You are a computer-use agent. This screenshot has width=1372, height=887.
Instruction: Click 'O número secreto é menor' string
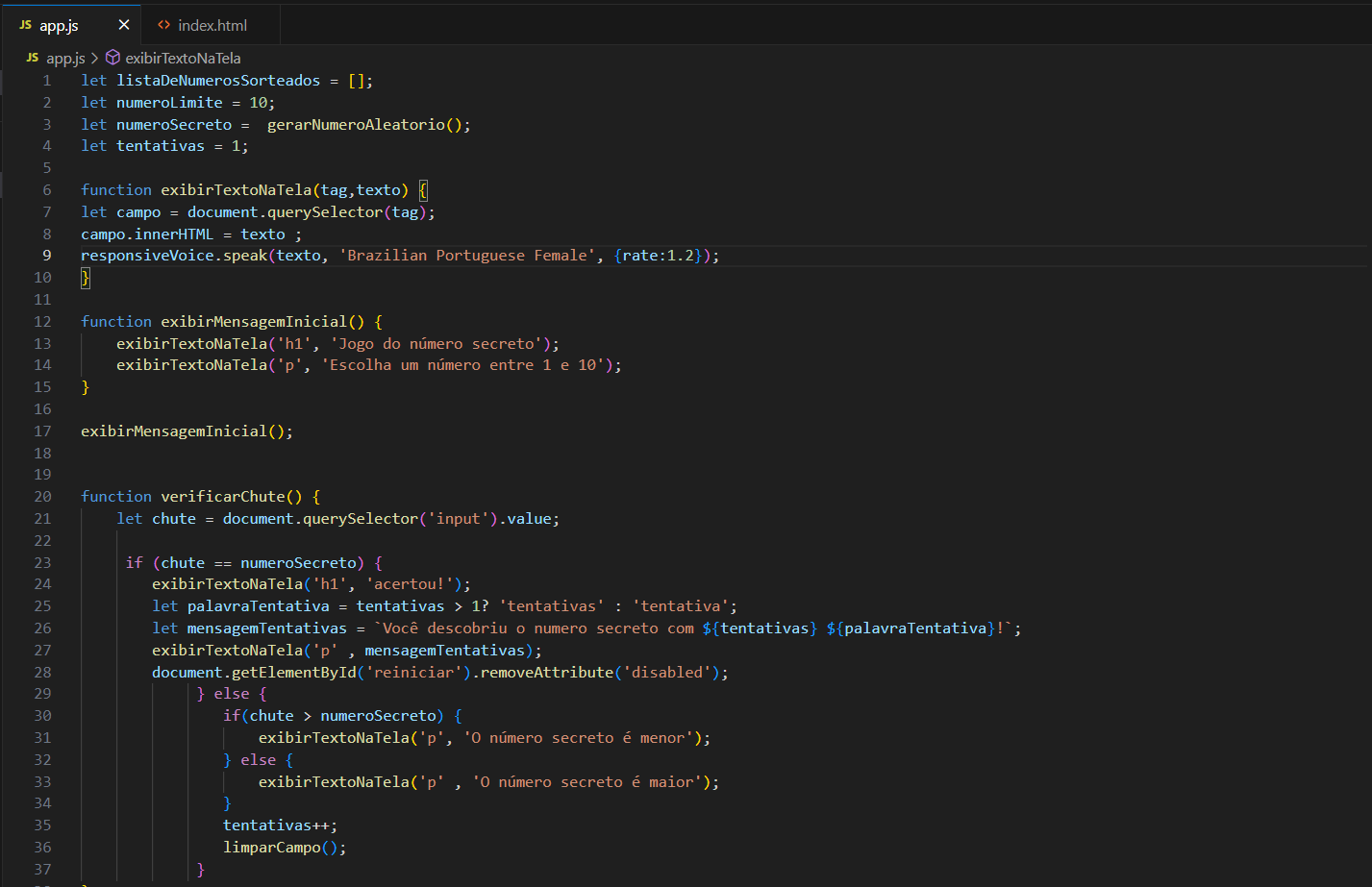579,738
